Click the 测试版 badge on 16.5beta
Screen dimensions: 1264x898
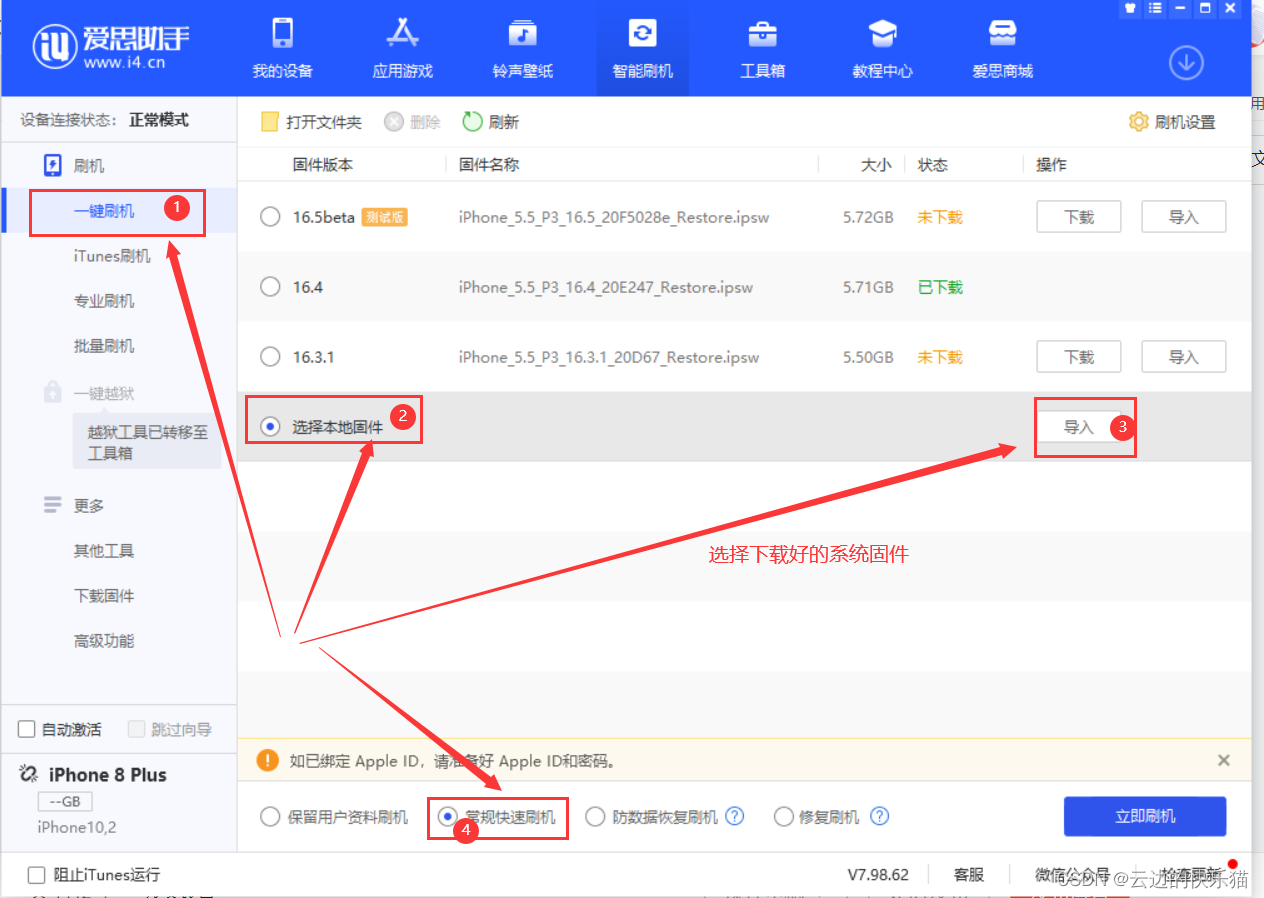pos(384,217)
